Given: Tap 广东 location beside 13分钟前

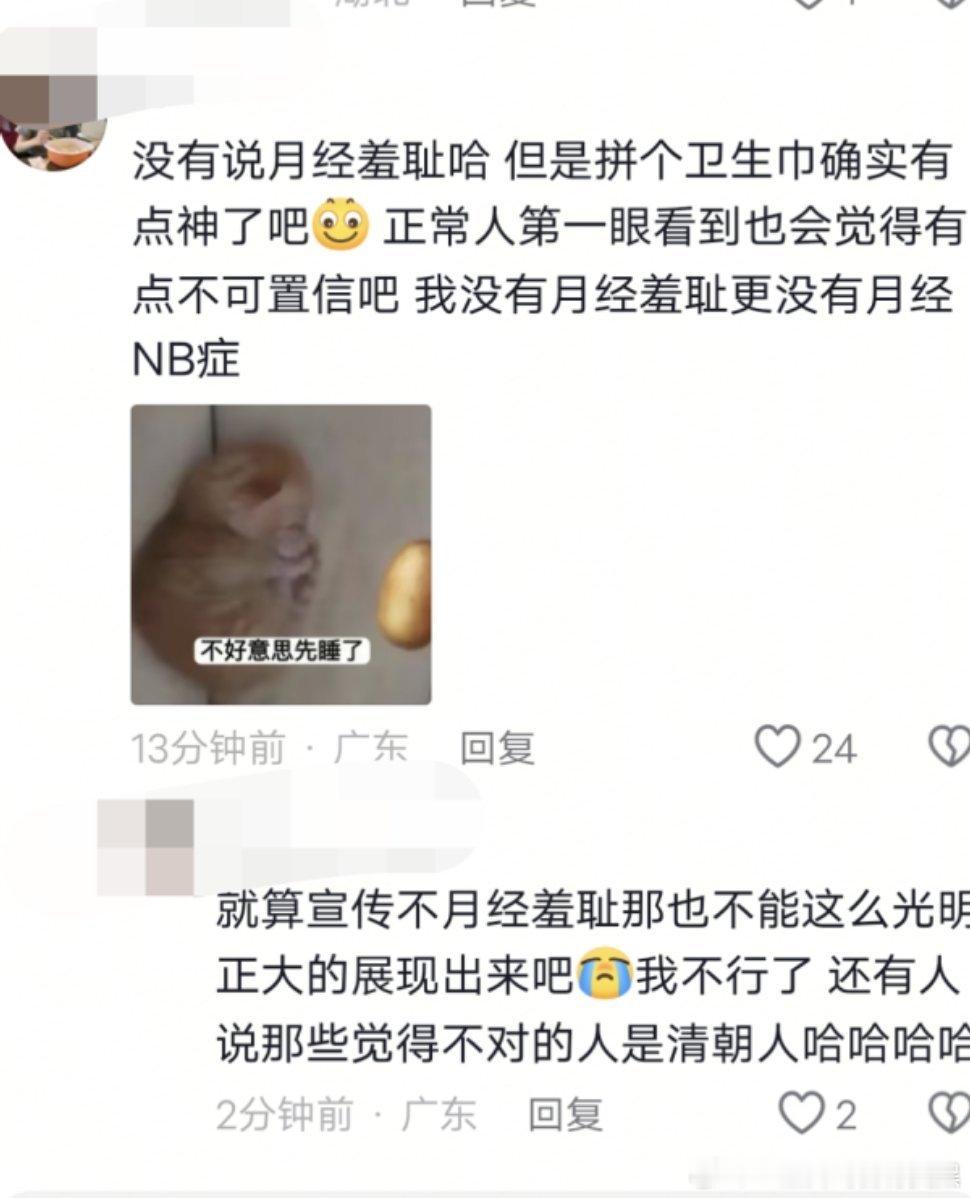Looking at the screenshot, I should point(370,748).
